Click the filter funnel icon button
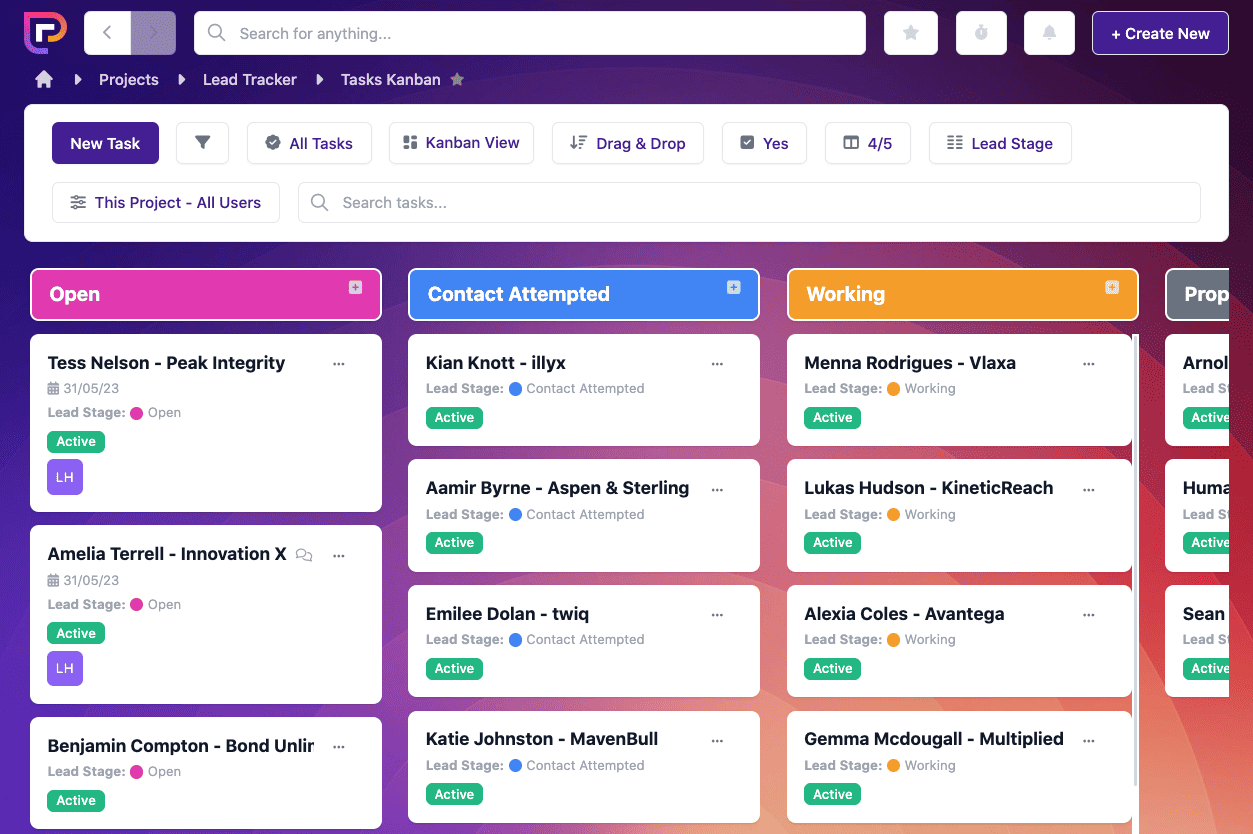The width and height of the screenshot is (1253, 834). tap(202, 143)
